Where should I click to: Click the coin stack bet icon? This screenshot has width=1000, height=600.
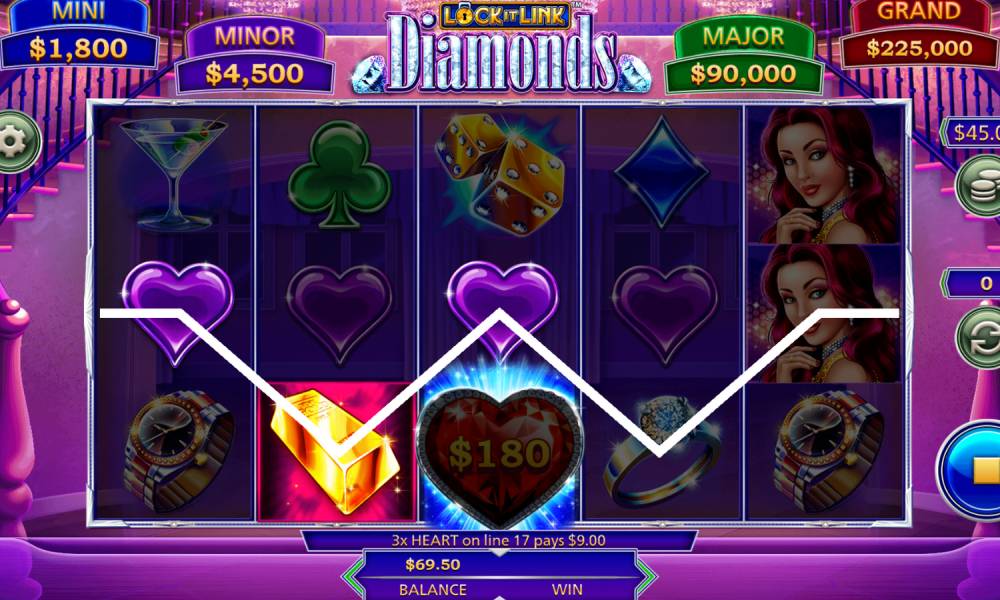[981, 185]
